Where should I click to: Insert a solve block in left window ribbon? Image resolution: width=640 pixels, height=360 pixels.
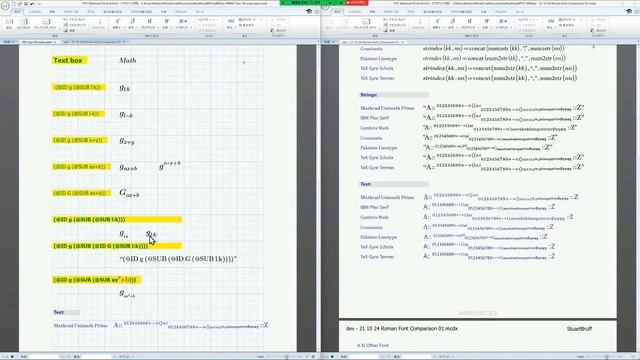click(23, 23)
